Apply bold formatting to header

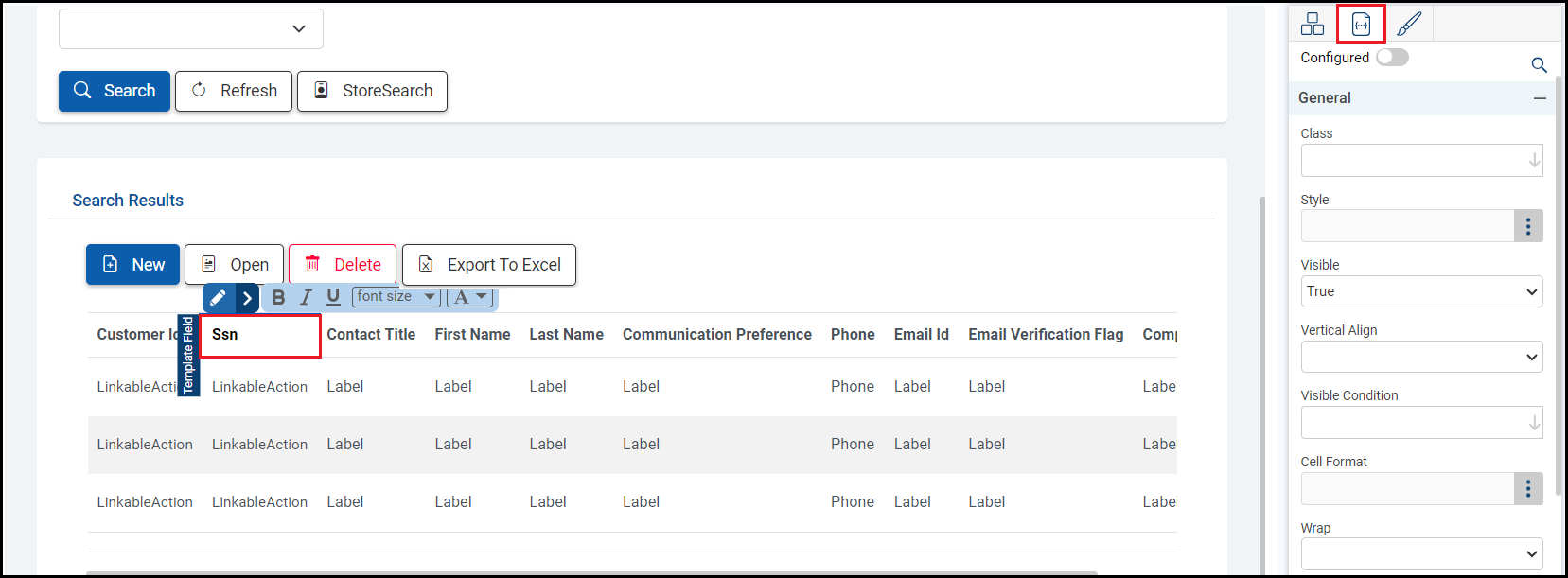[x=278, y=297]
